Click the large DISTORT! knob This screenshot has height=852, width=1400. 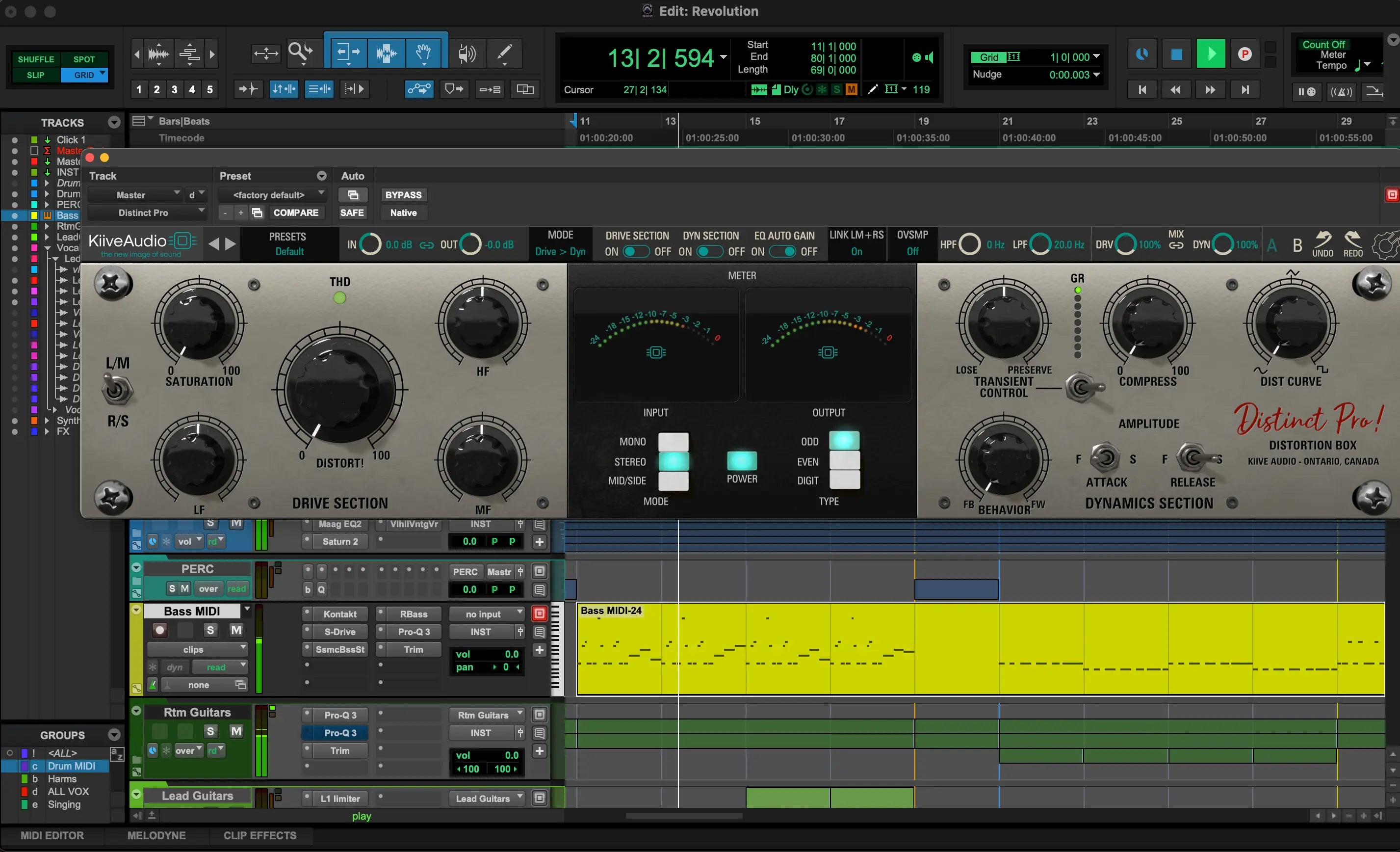(340, 390)
